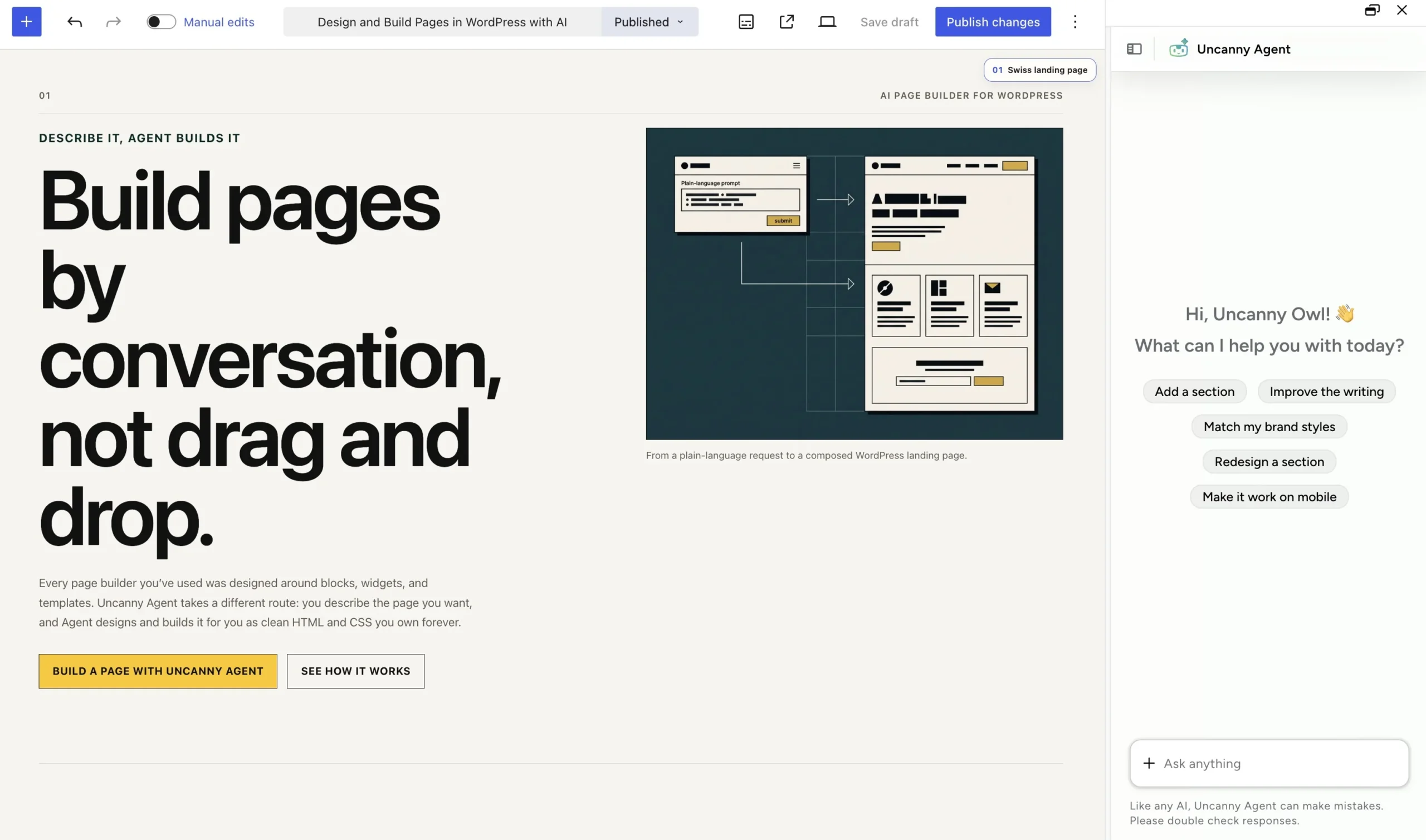This screenshot has width=1426, height=840.
Task: Undo the last change
Action: 75,22
